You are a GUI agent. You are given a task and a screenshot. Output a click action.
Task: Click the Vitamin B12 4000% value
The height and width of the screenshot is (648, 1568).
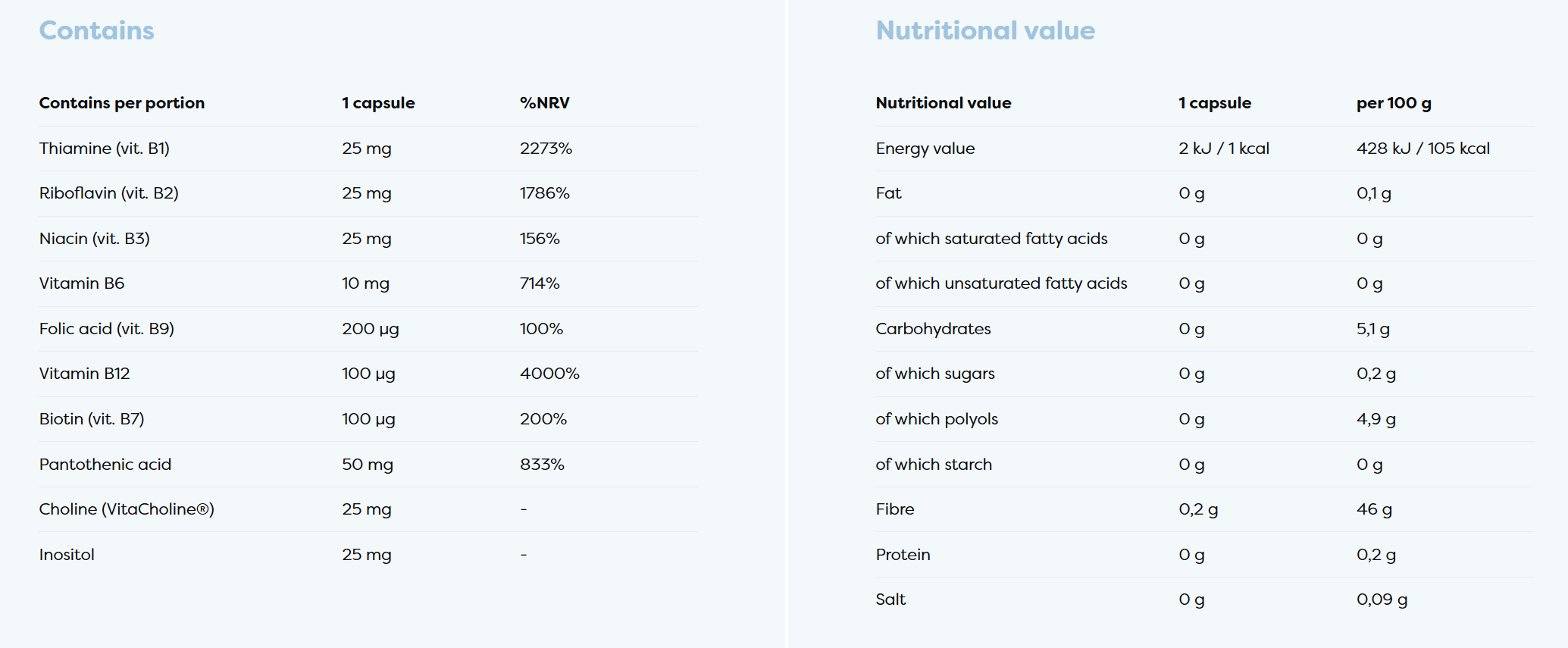tap(549, 374)
